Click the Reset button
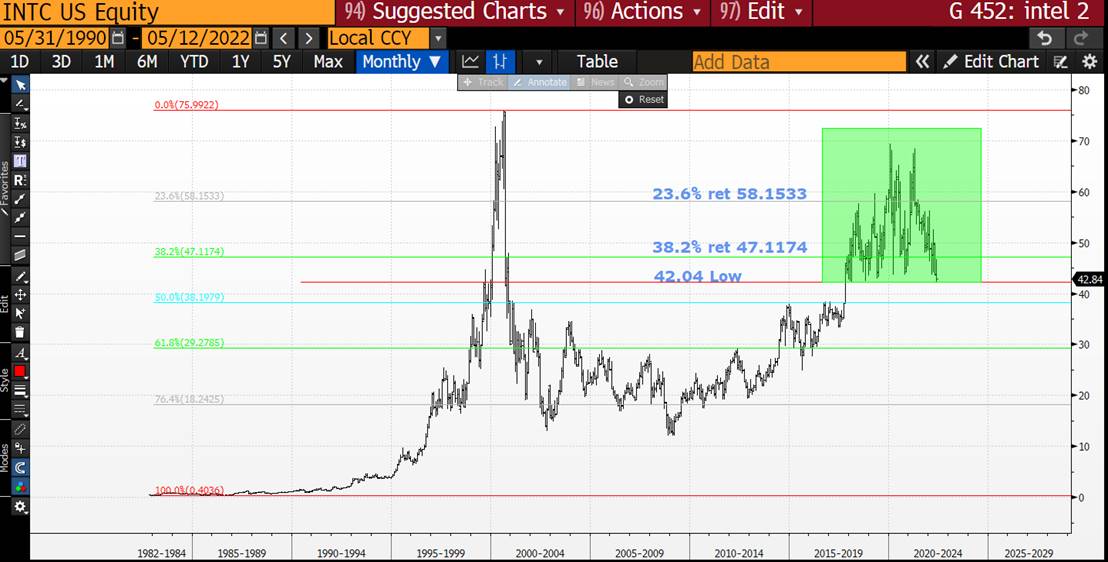Screen dimensions: 1108x562 click(x=643, y=100)
